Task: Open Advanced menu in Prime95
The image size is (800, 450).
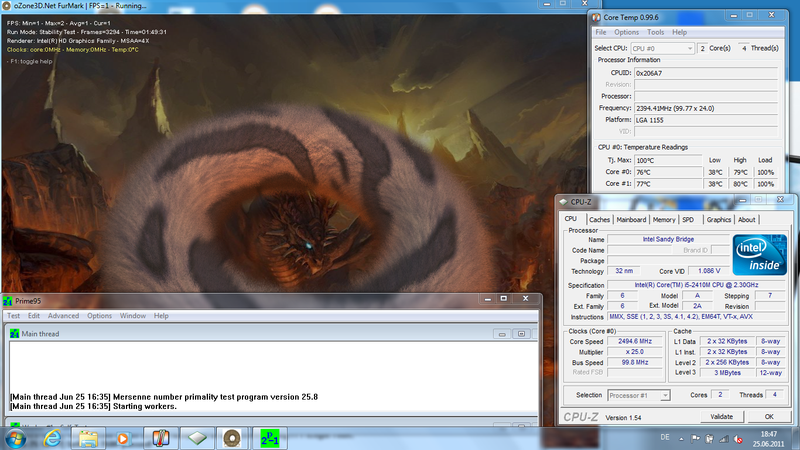Action: coord(63,316)
